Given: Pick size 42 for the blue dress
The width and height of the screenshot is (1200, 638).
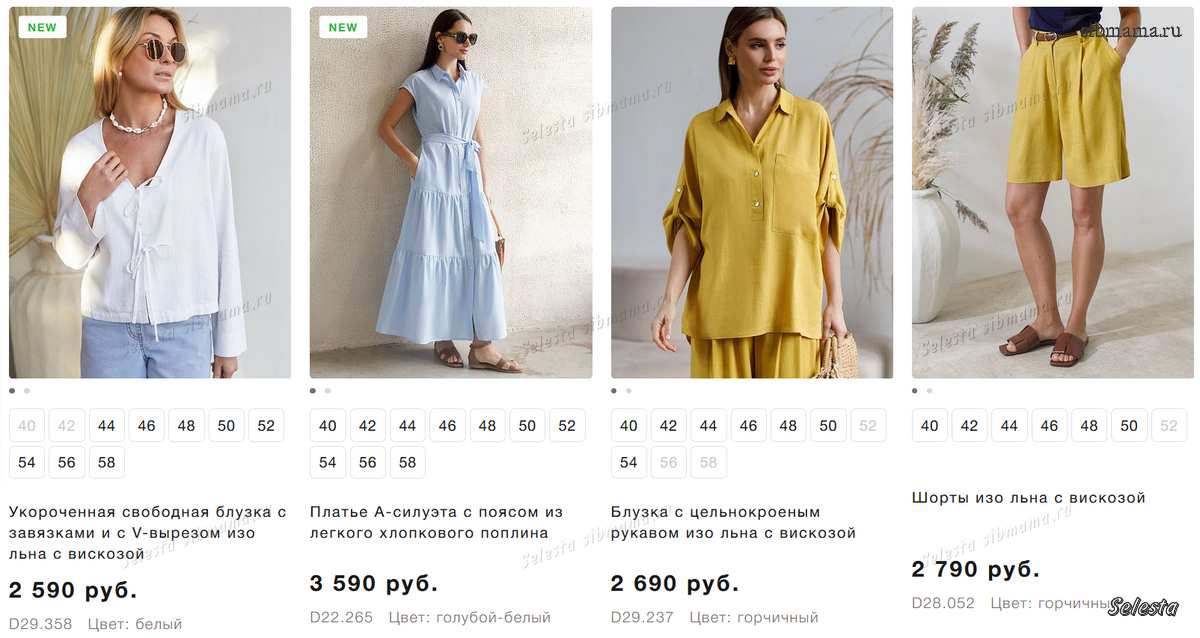Looking at the screenshot, I should pos(368,426).
